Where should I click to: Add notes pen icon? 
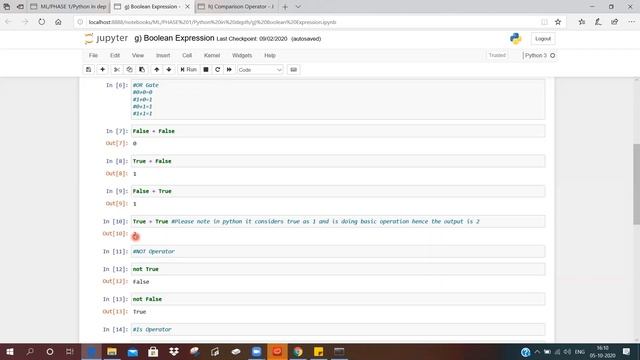click(598, 22)
